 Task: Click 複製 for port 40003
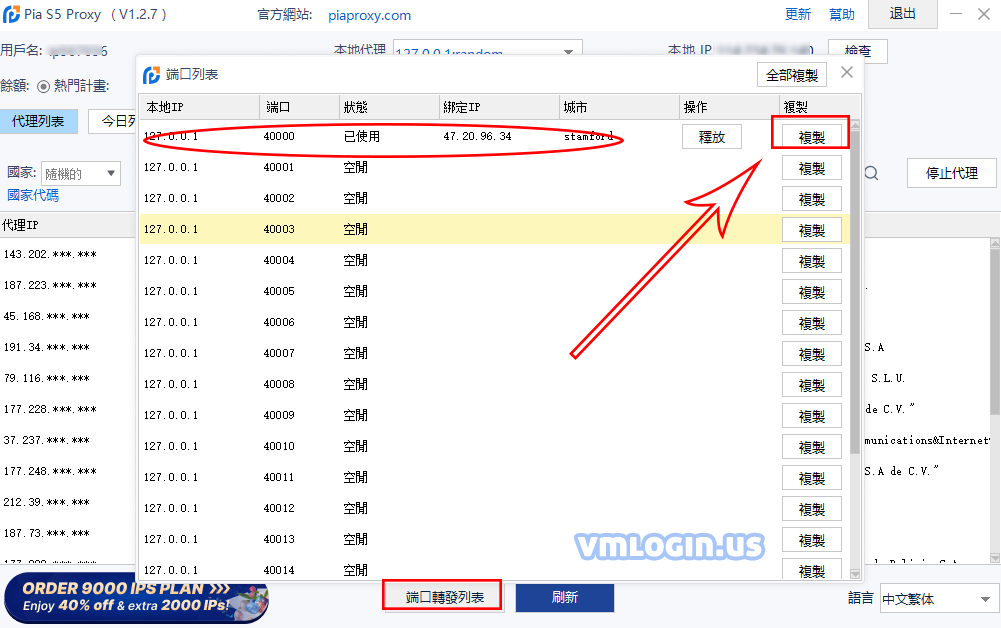tap(811, 230)
